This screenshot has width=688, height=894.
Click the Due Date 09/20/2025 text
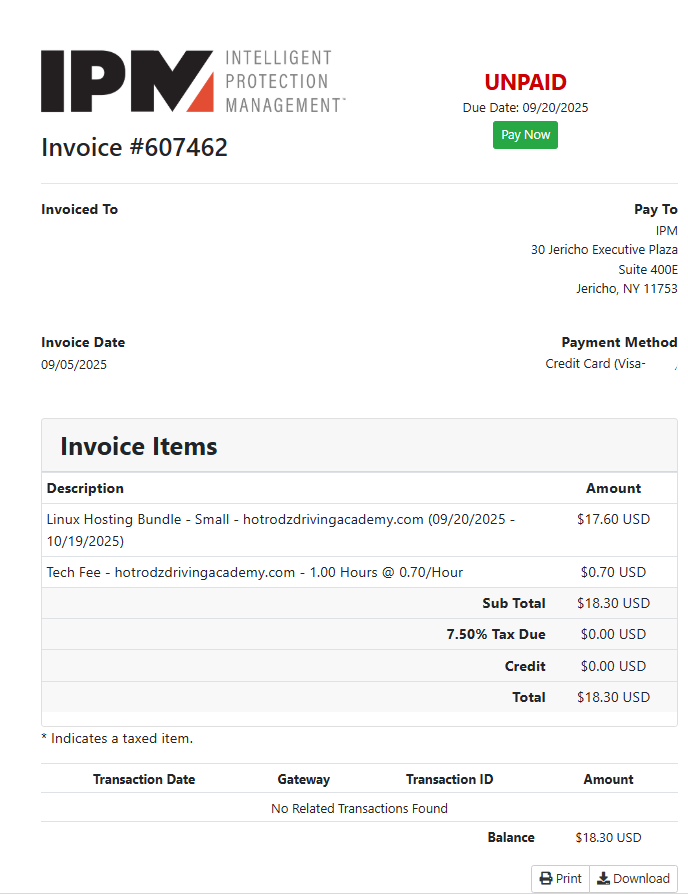[x=525, y=107]
